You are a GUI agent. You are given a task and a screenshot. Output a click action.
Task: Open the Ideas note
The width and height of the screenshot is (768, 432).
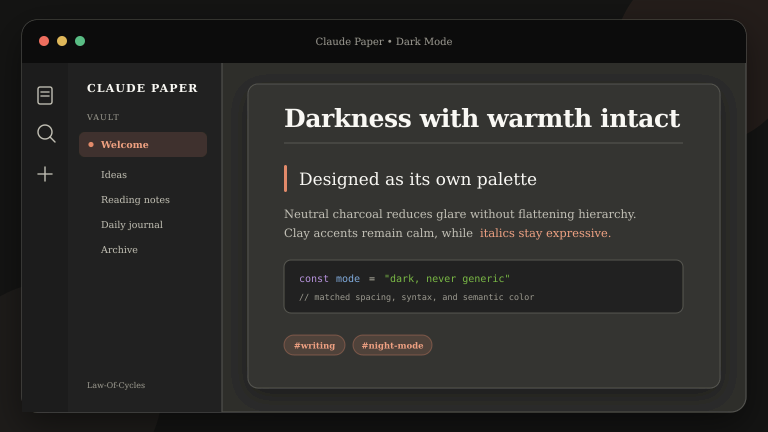coord(114,174)
